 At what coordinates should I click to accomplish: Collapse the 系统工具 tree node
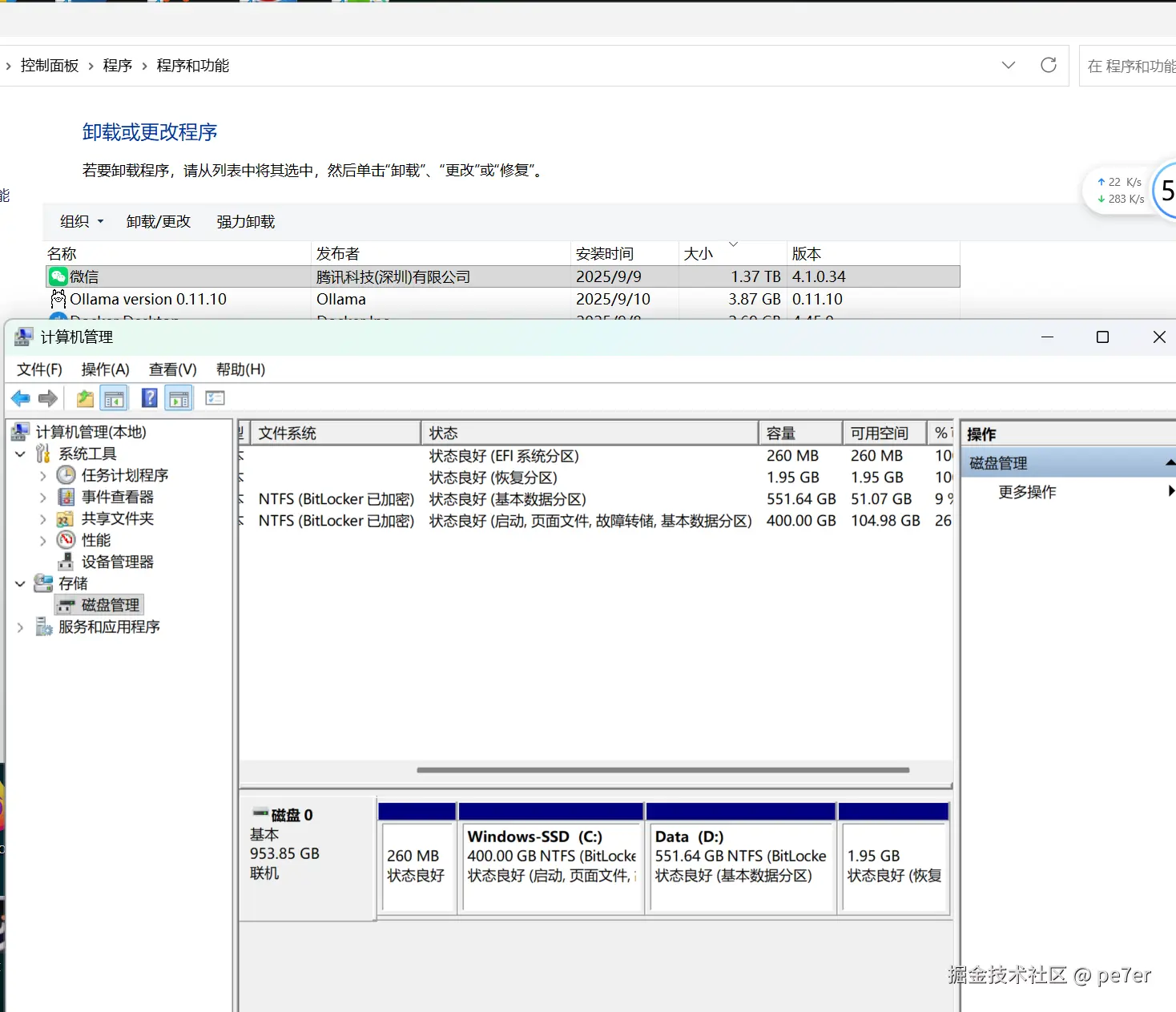coord(20,453)
